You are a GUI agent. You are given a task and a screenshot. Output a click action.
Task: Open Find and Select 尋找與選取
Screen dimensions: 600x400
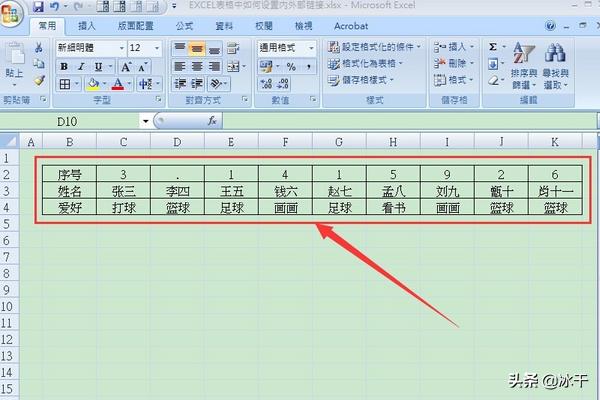(556, 65)
